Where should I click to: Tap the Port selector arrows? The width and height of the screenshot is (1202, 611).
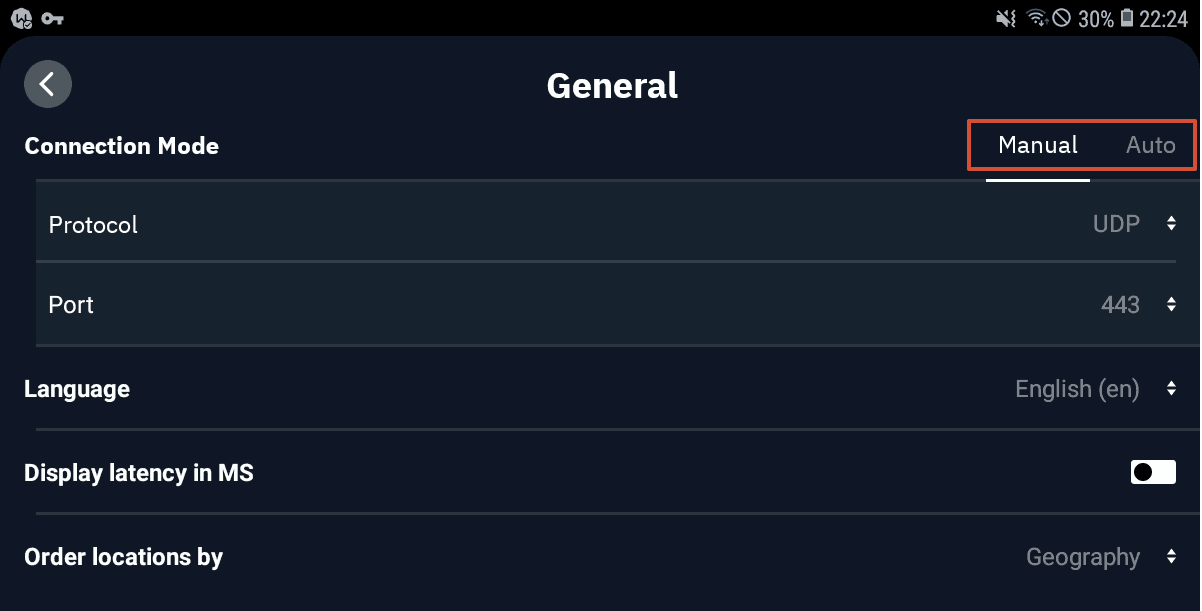[1171, 305]
